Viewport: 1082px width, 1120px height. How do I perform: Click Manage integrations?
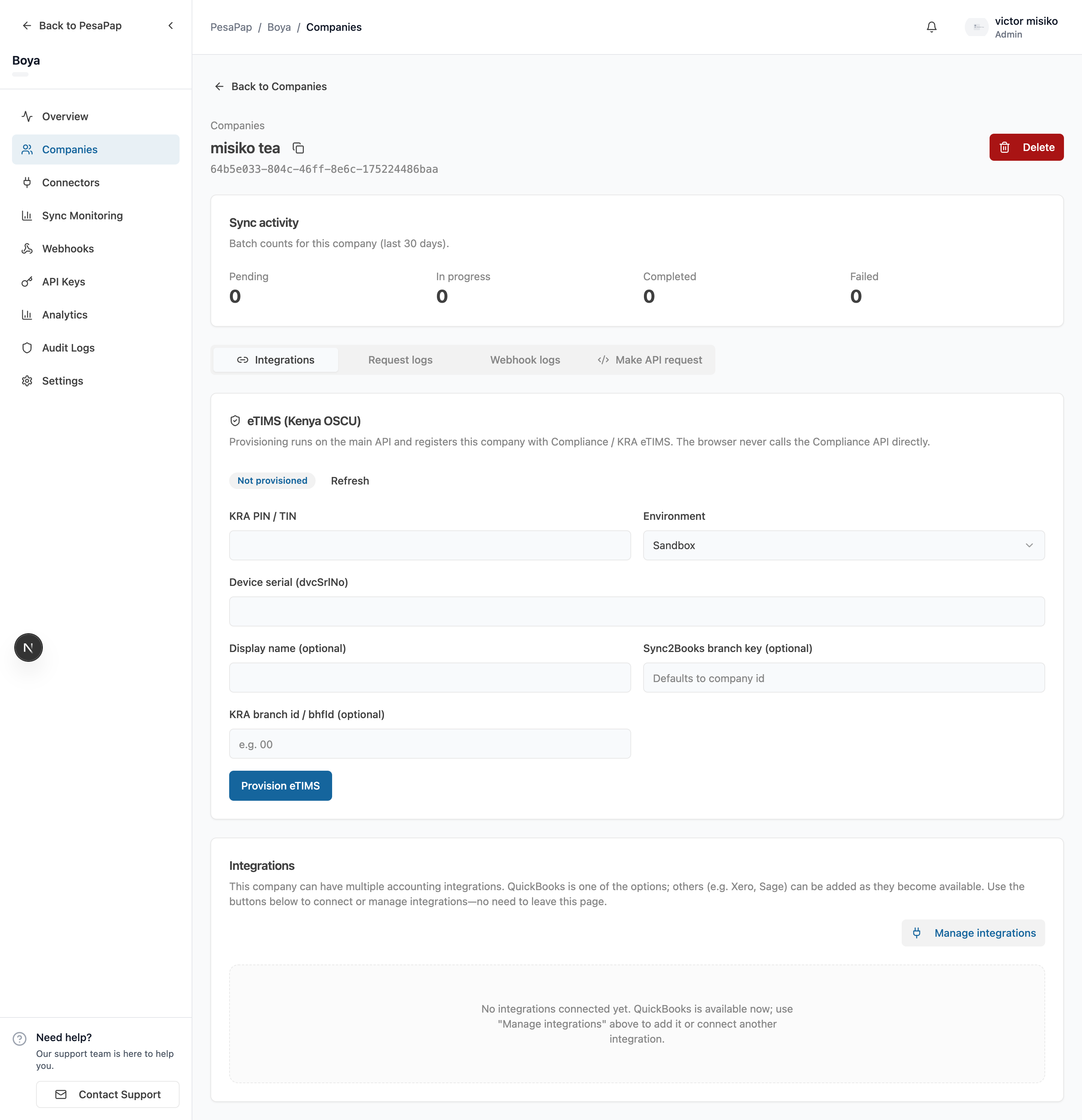click(973, 933)
